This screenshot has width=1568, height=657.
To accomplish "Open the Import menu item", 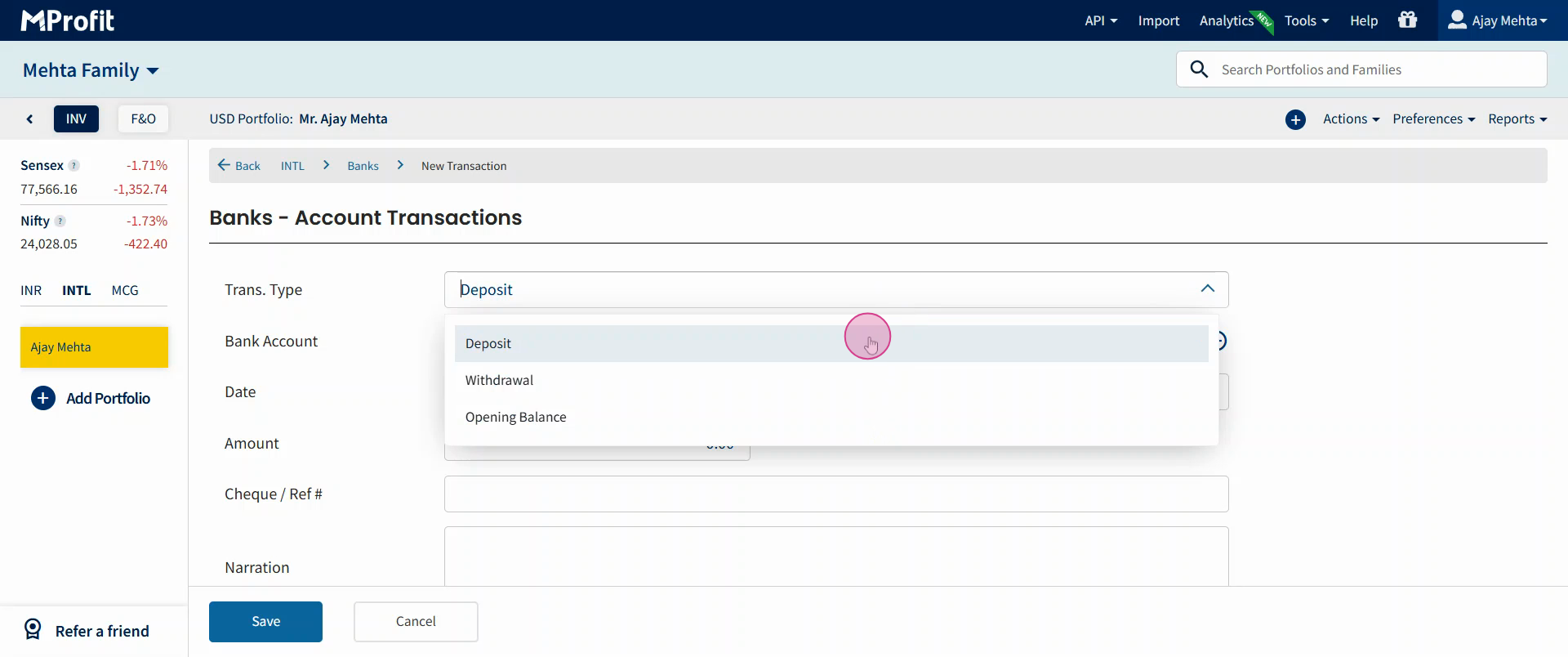I will click(x=1159, y=20).
